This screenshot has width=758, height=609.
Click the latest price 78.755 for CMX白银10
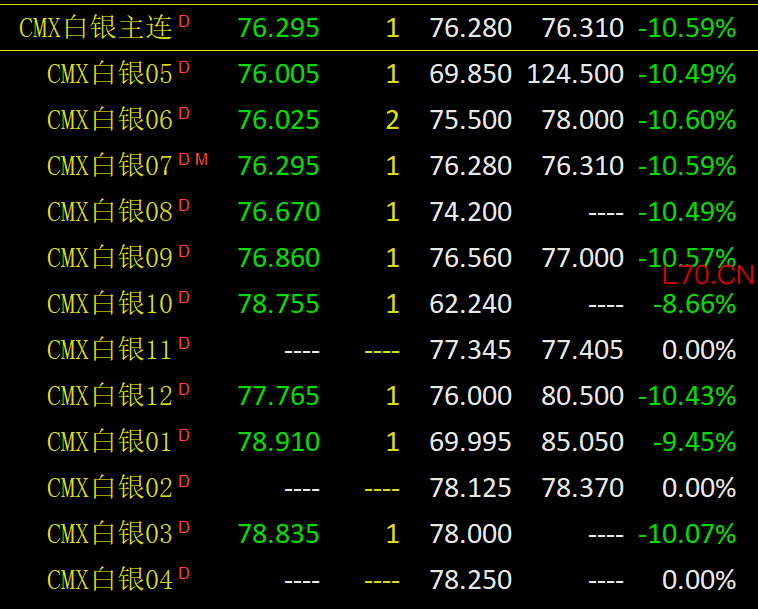pyautogui.click(x=278, y=304)
